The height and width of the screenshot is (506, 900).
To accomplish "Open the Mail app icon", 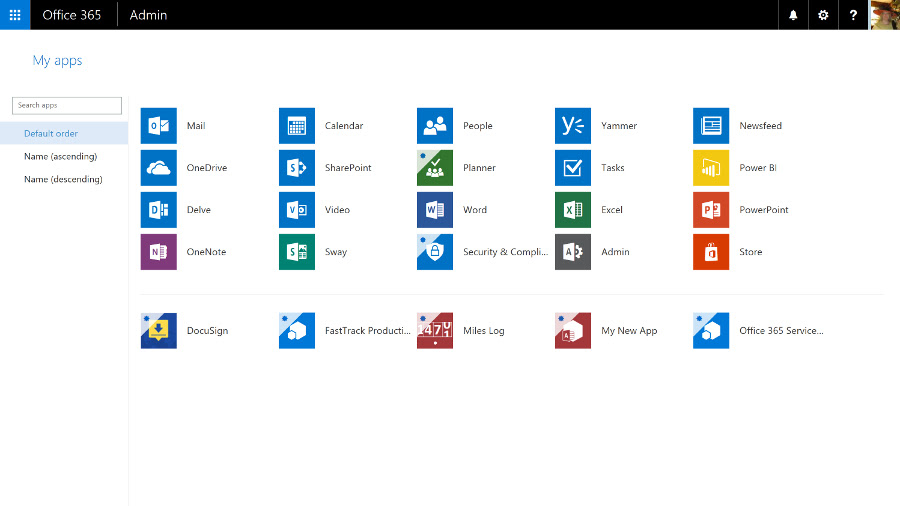I will (158, 126).
